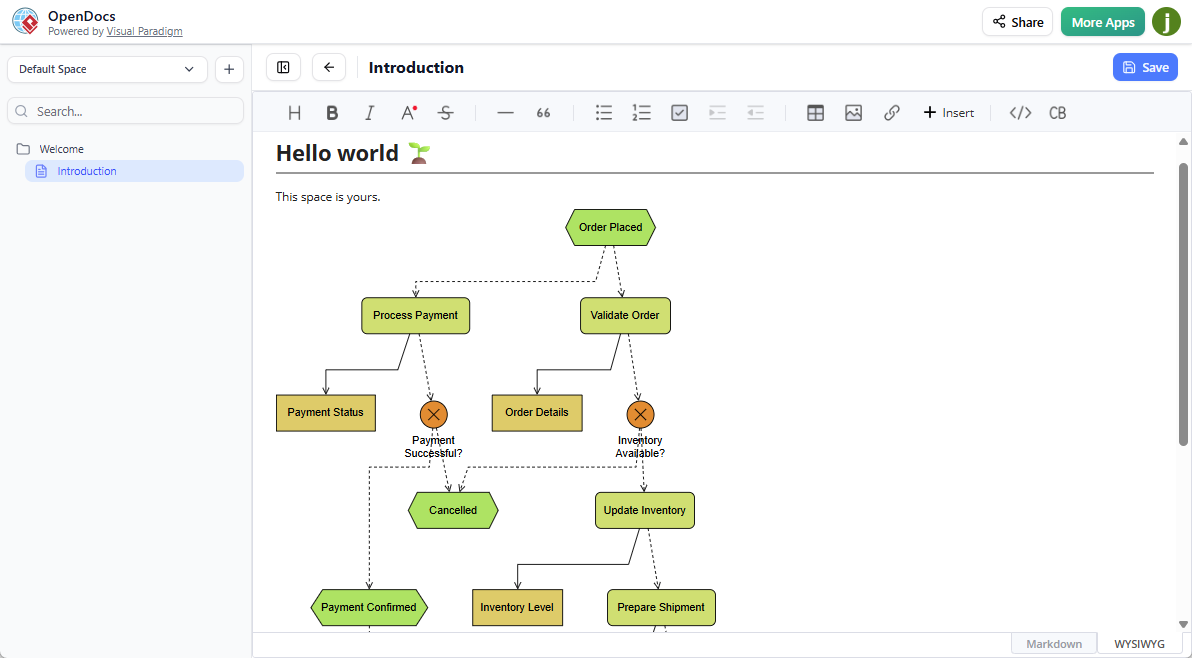Insert an inline code snippet
Image resolution: width=1192 pixels, height=658 pixels.
coord(1019,112)
